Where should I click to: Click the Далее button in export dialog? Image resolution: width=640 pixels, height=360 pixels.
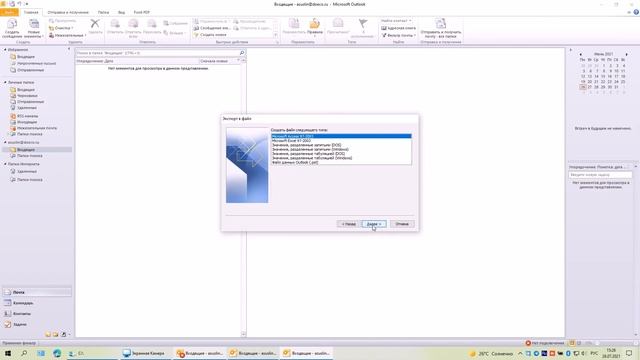tap(373, 224)
